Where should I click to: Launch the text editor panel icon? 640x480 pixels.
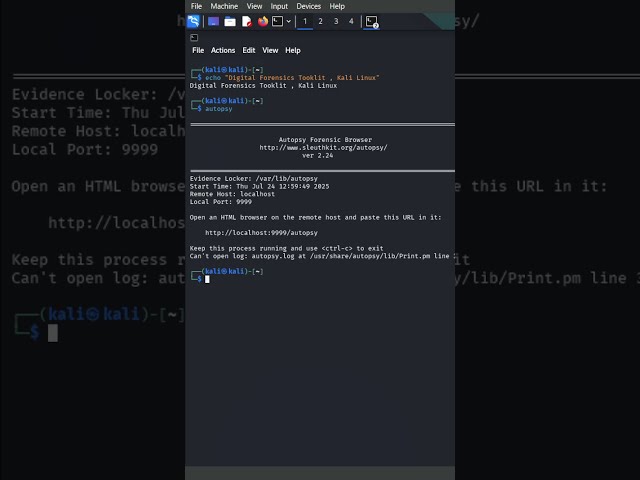pos(247,21)
